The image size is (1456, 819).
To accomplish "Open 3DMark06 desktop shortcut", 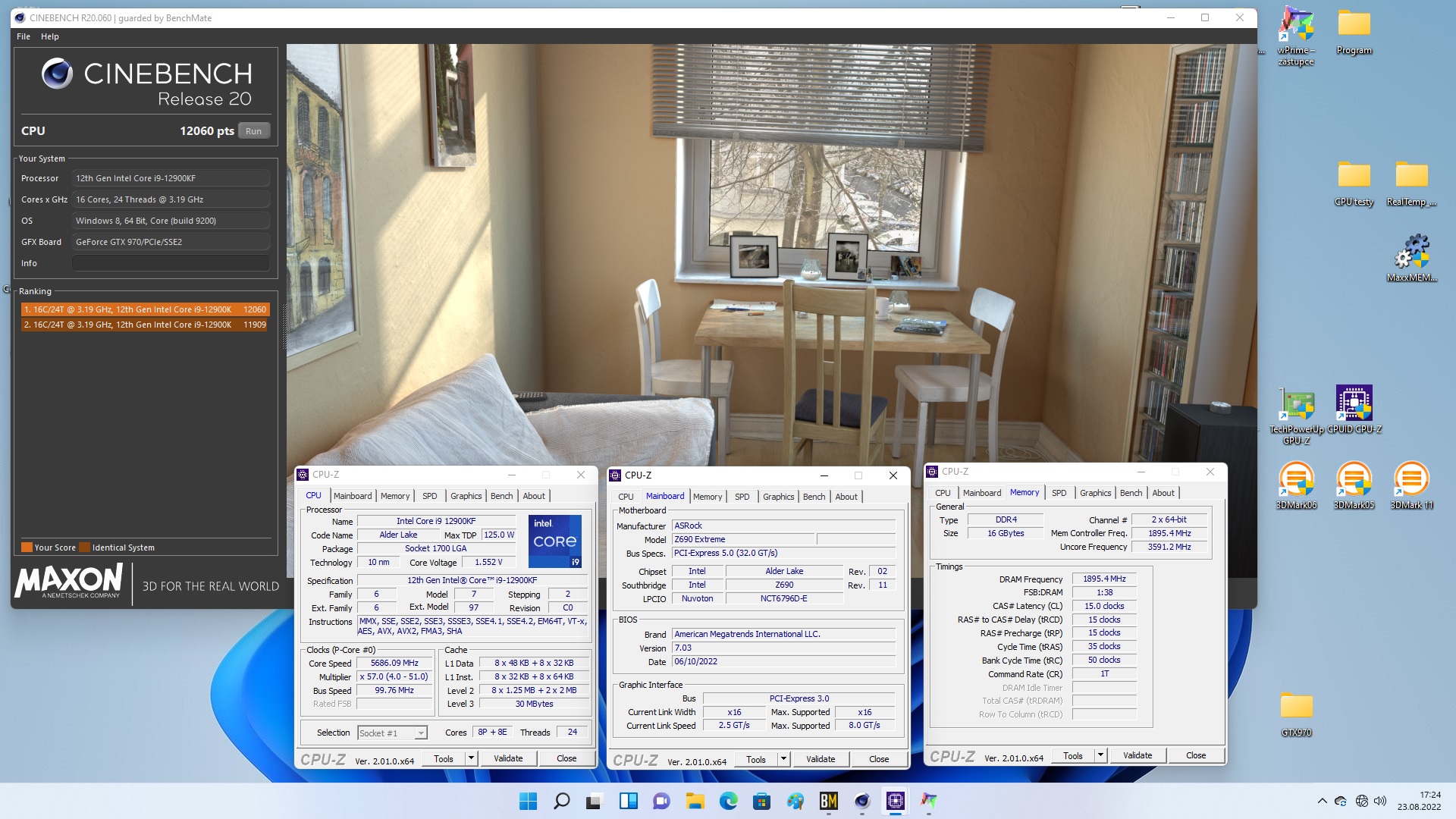I will pos(1296,485).
